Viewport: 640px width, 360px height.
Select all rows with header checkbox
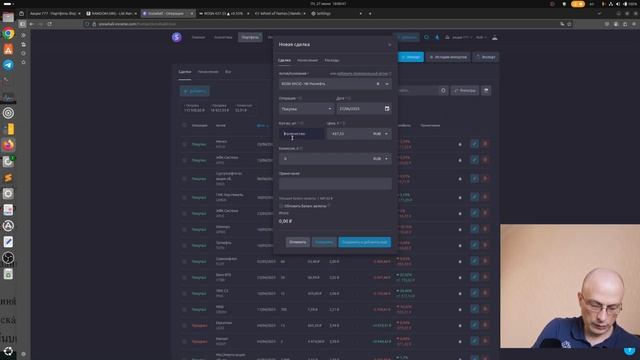coord(184,125)
